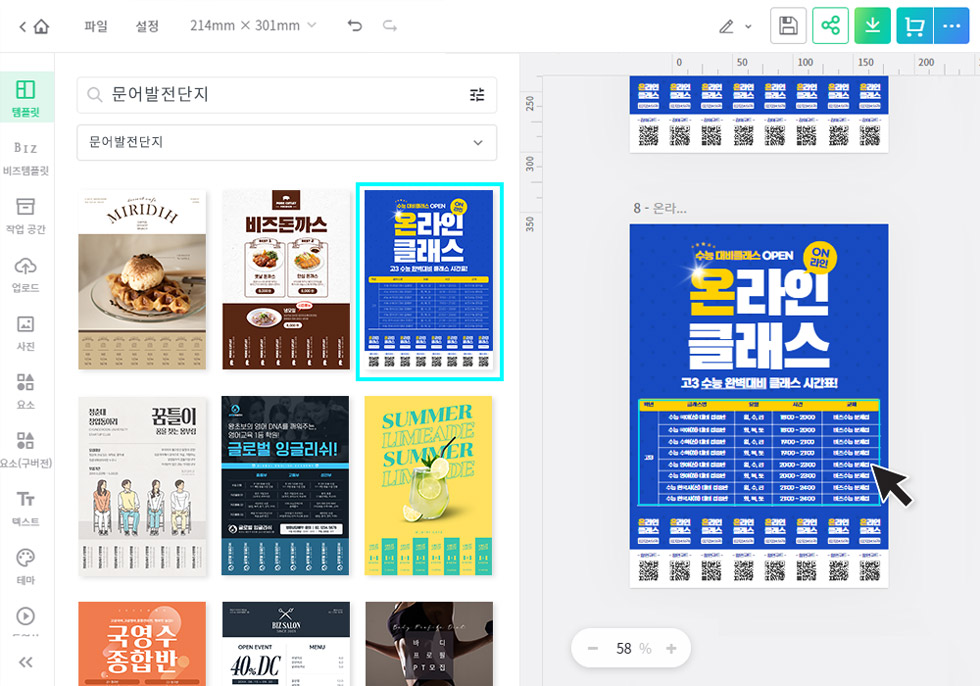Click the save (floppy disk) icon
The image size is (980, 686).
click(788, 26)
